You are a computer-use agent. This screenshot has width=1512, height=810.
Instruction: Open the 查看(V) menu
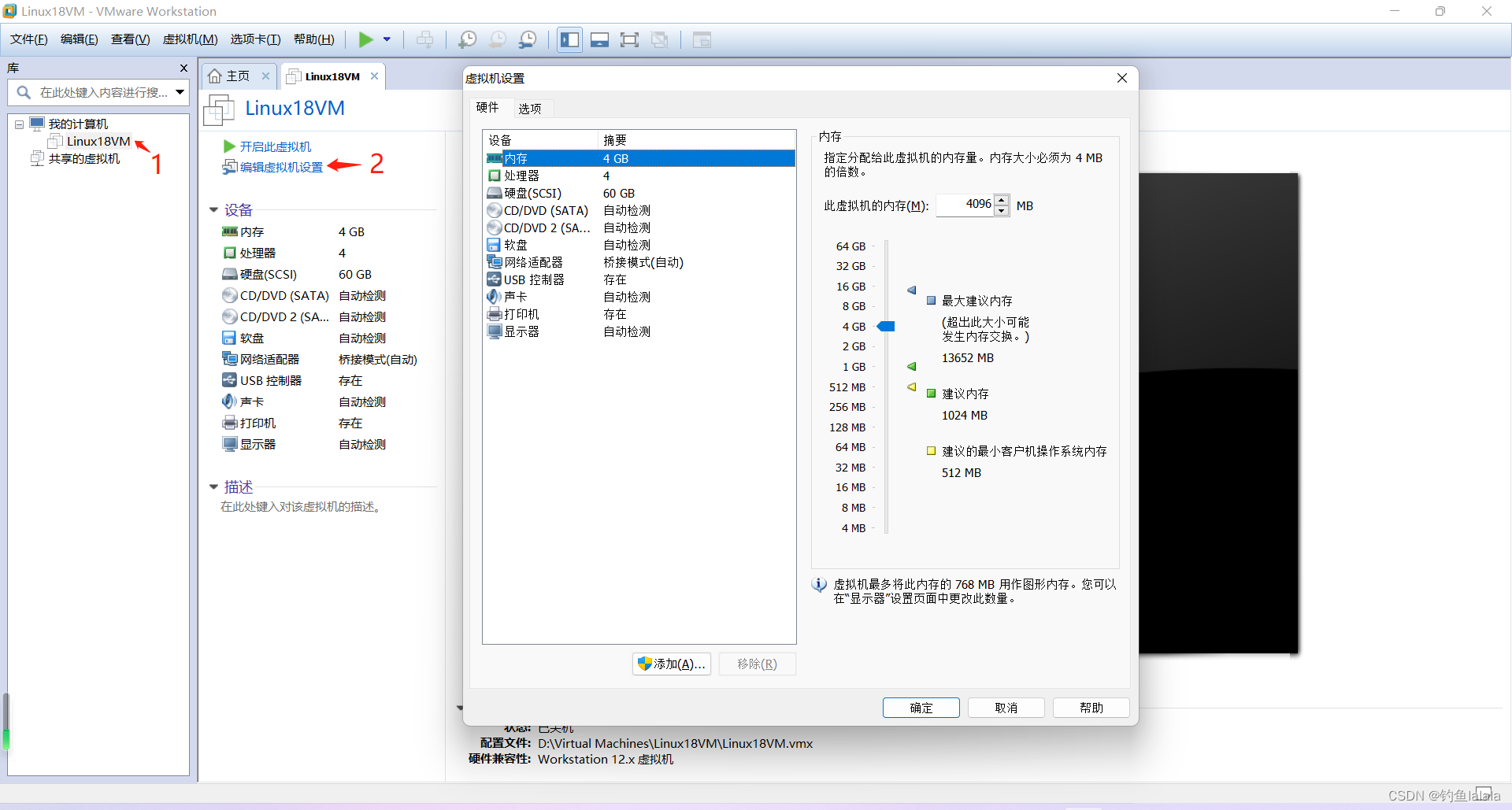(x=130, y=39)
